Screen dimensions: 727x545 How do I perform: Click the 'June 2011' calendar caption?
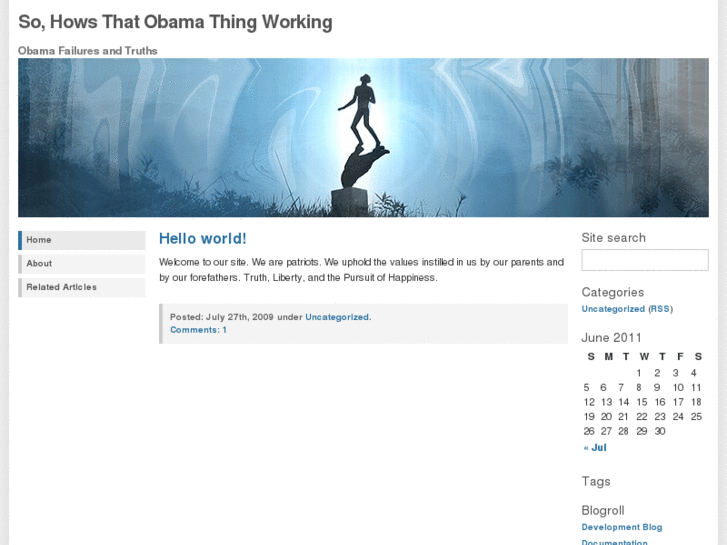click(x=612, y=338)
